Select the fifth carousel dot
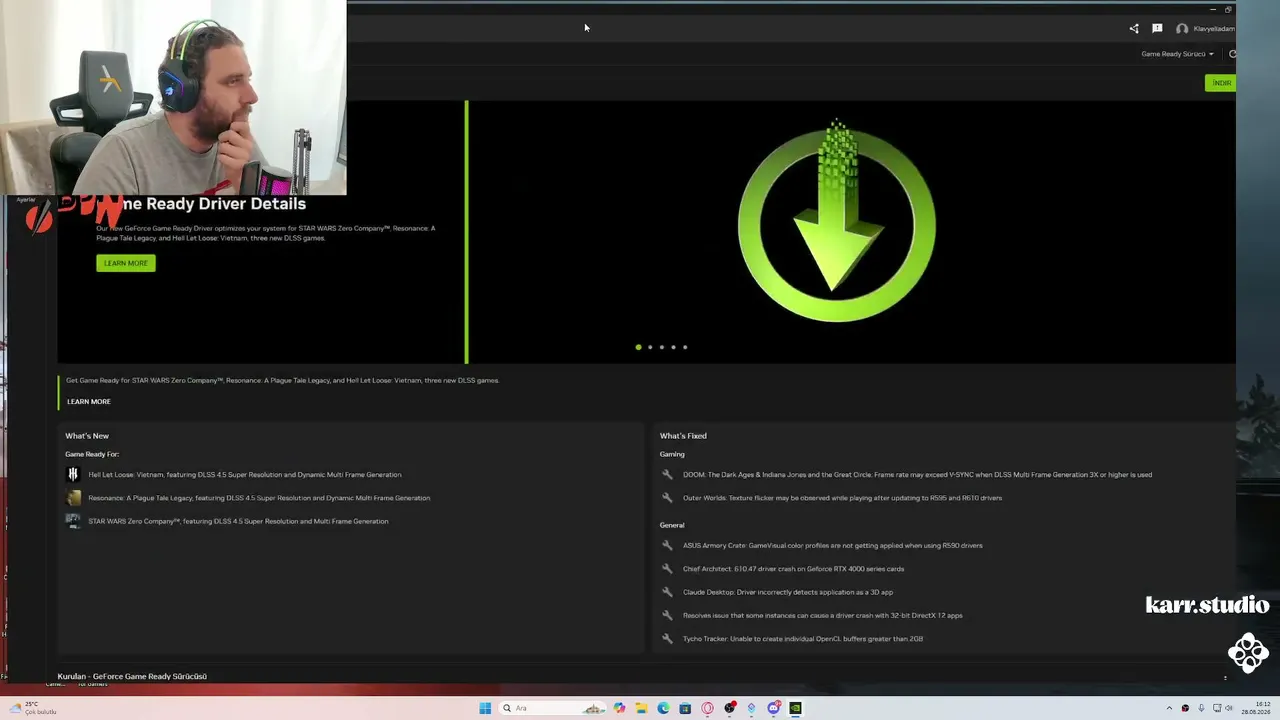Image resolution: width=1280 pixels, height=720 pixels. coord(685,347)
